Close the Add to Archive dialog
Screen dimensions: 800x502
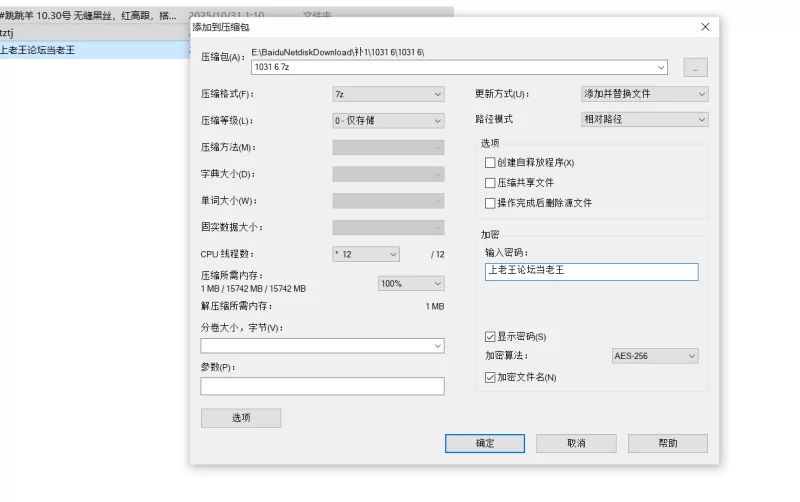point(705,27)
